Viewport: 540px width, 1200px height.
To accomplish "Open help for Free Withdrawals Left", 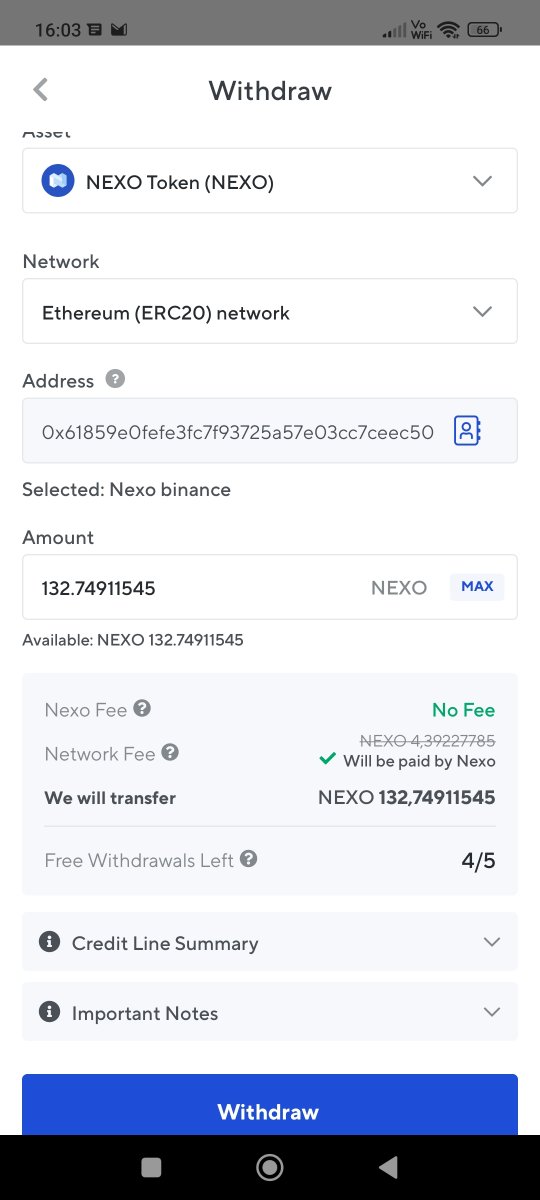I will [248, 859].
